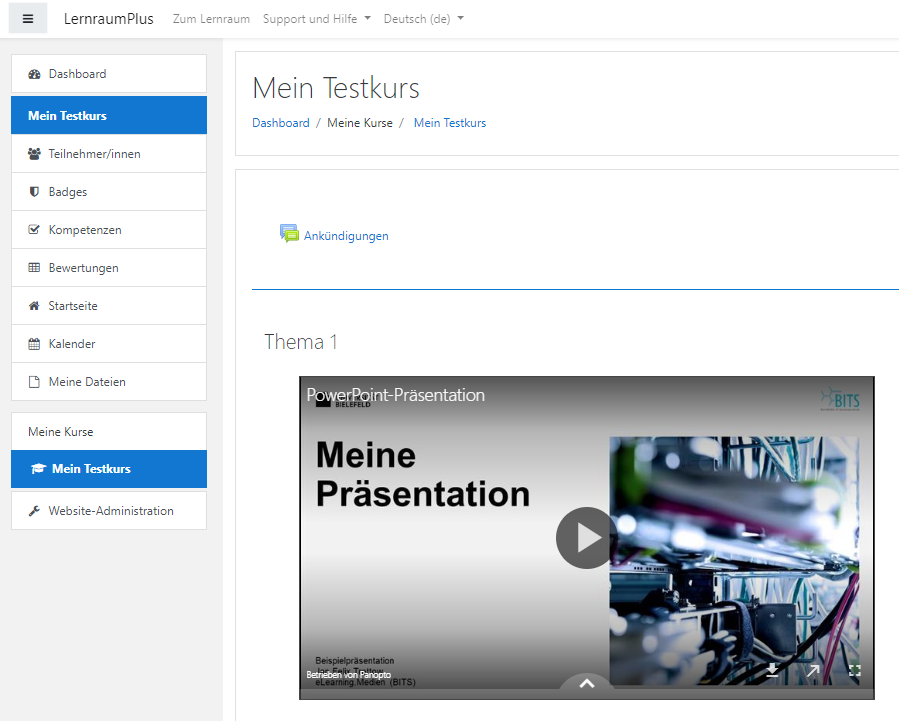Open the Support und Hilfe dropdown
This screenshot has width=899, height=721.
316,19
